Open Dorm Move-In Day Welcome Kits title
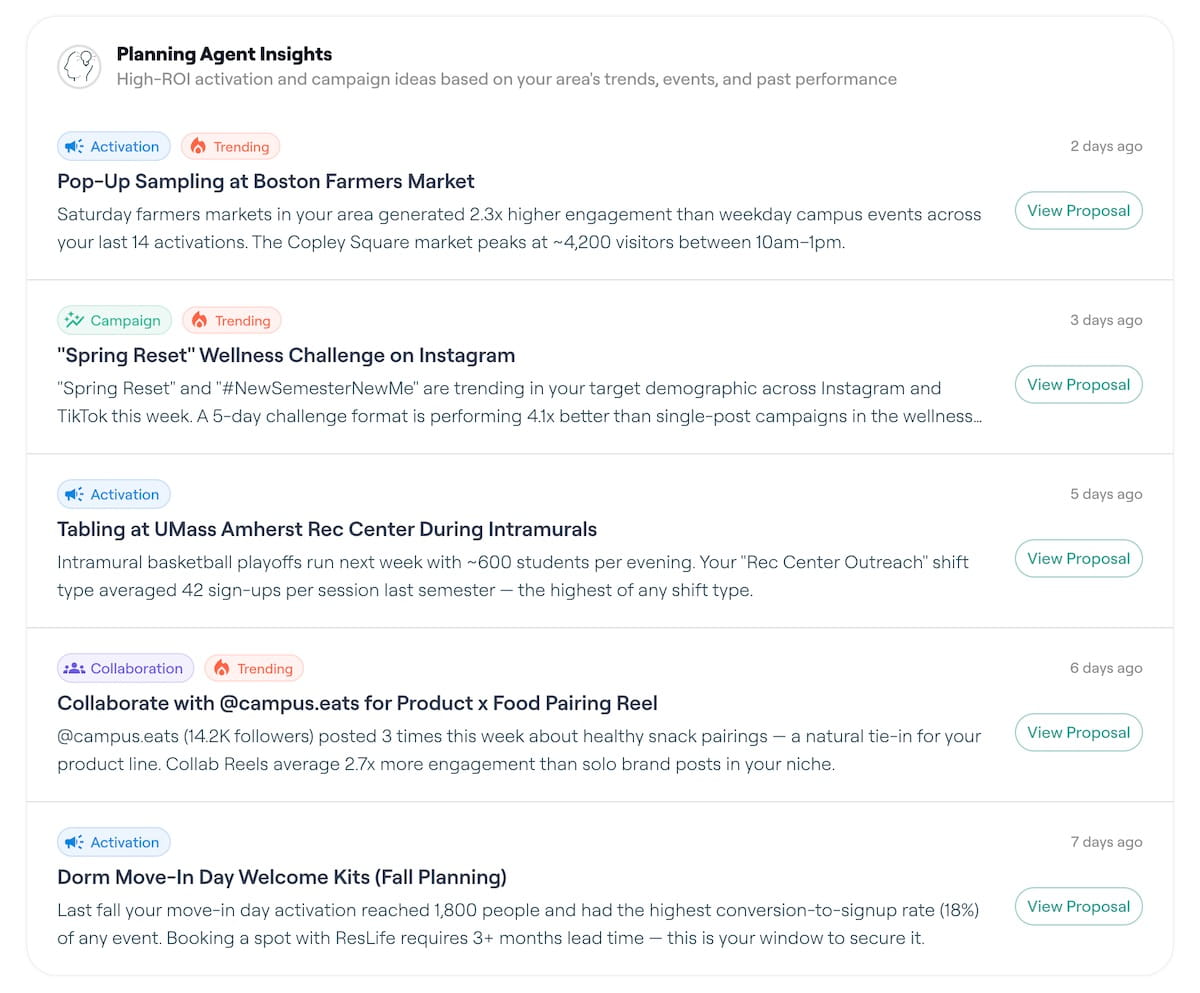Viewport: 1200px width, 993px height. 282,878
